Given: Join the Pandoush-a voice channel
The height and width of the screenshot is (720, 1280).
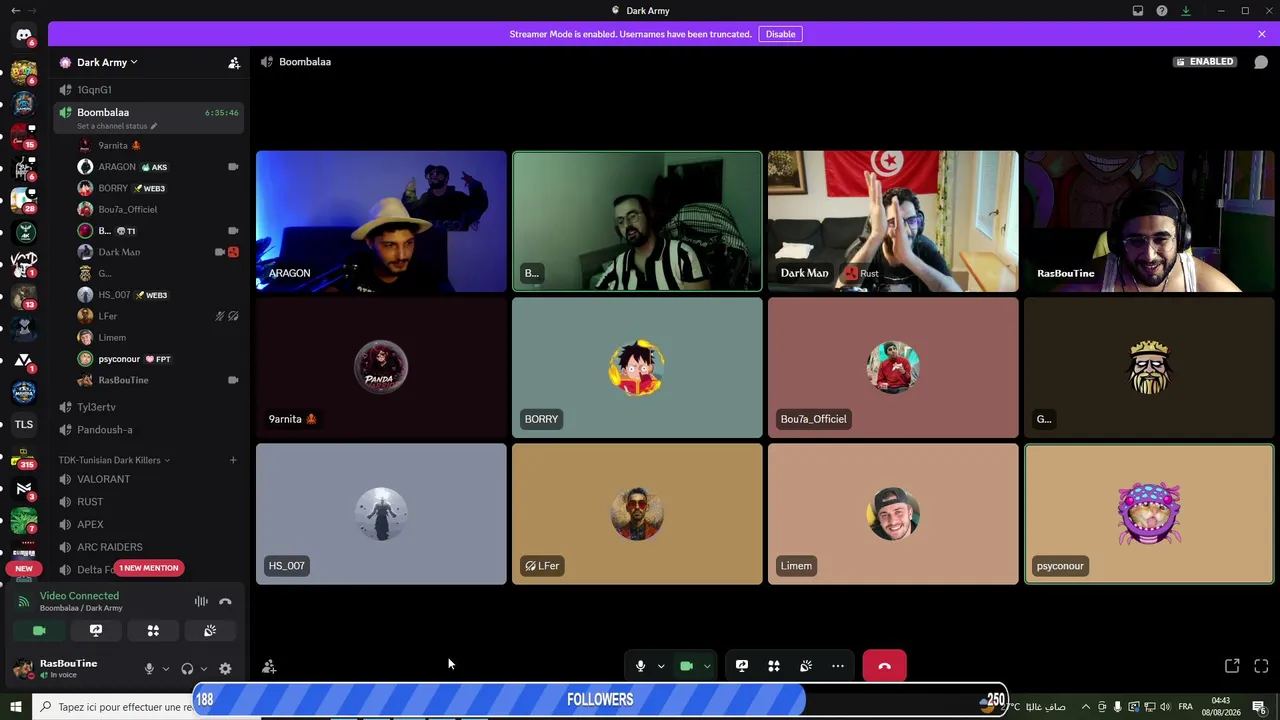Looking at the screenshot, I should 149,430.
